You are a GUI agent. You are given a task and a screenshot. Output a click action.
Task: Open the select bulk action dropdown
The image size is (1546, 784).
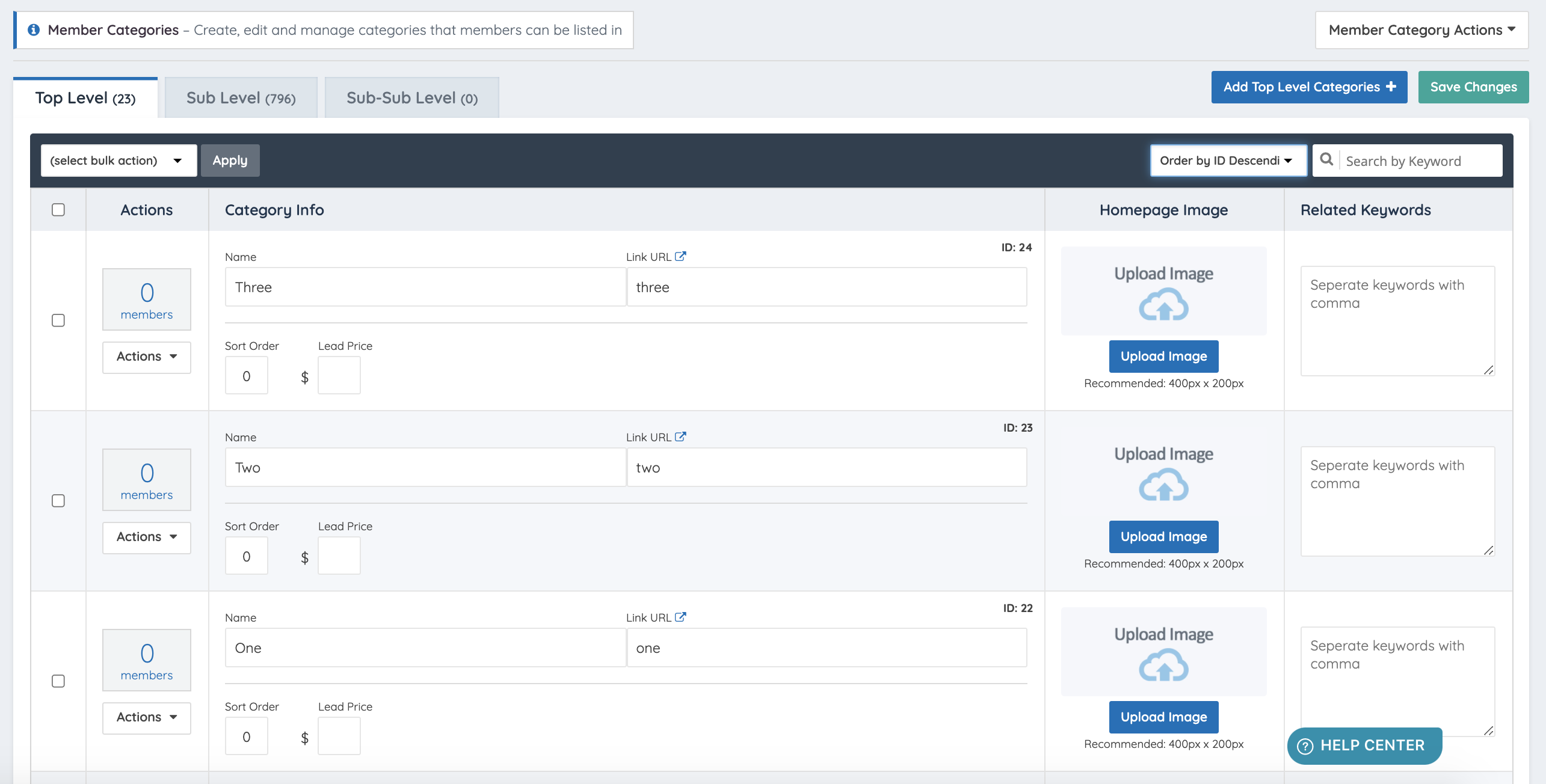(x=119, y=161)
